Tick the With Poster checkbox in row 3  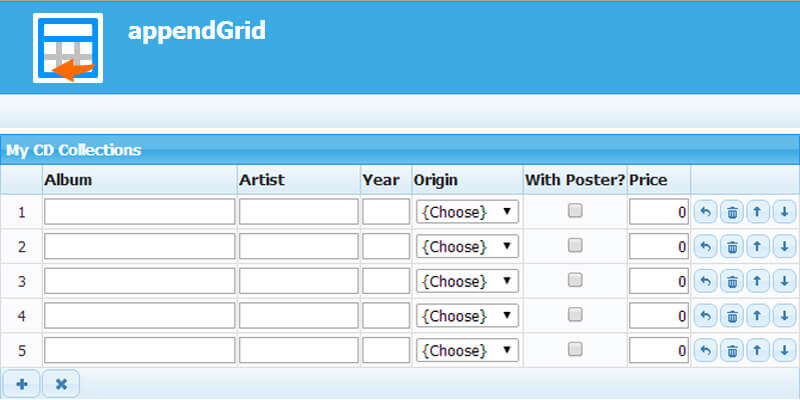[x=575, y=281]
